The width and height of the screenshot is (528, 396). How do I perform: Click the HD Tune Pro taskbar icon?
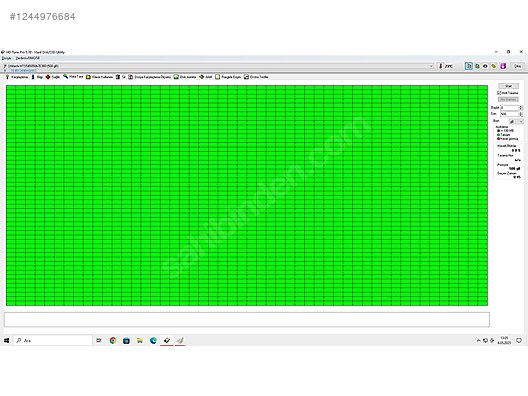coord(167,340)
